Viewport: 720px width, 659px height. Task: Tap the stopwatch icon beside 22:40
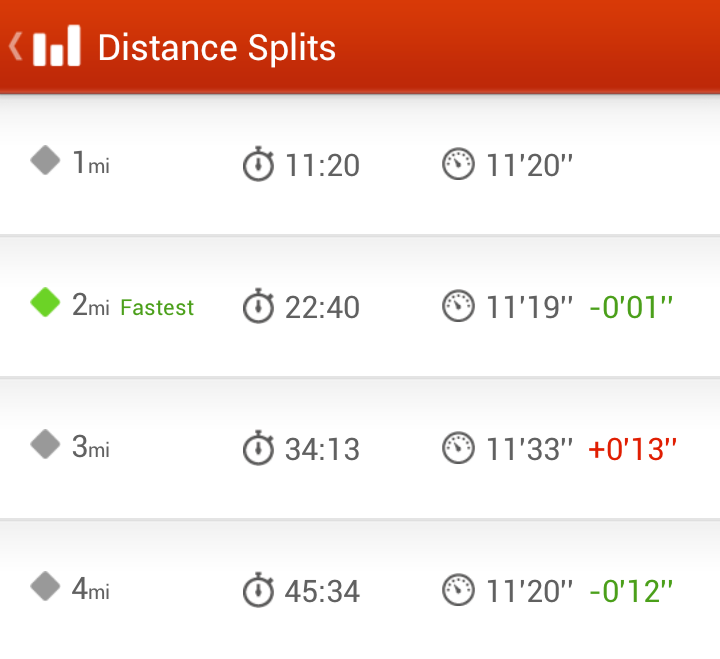pos(258,306)
